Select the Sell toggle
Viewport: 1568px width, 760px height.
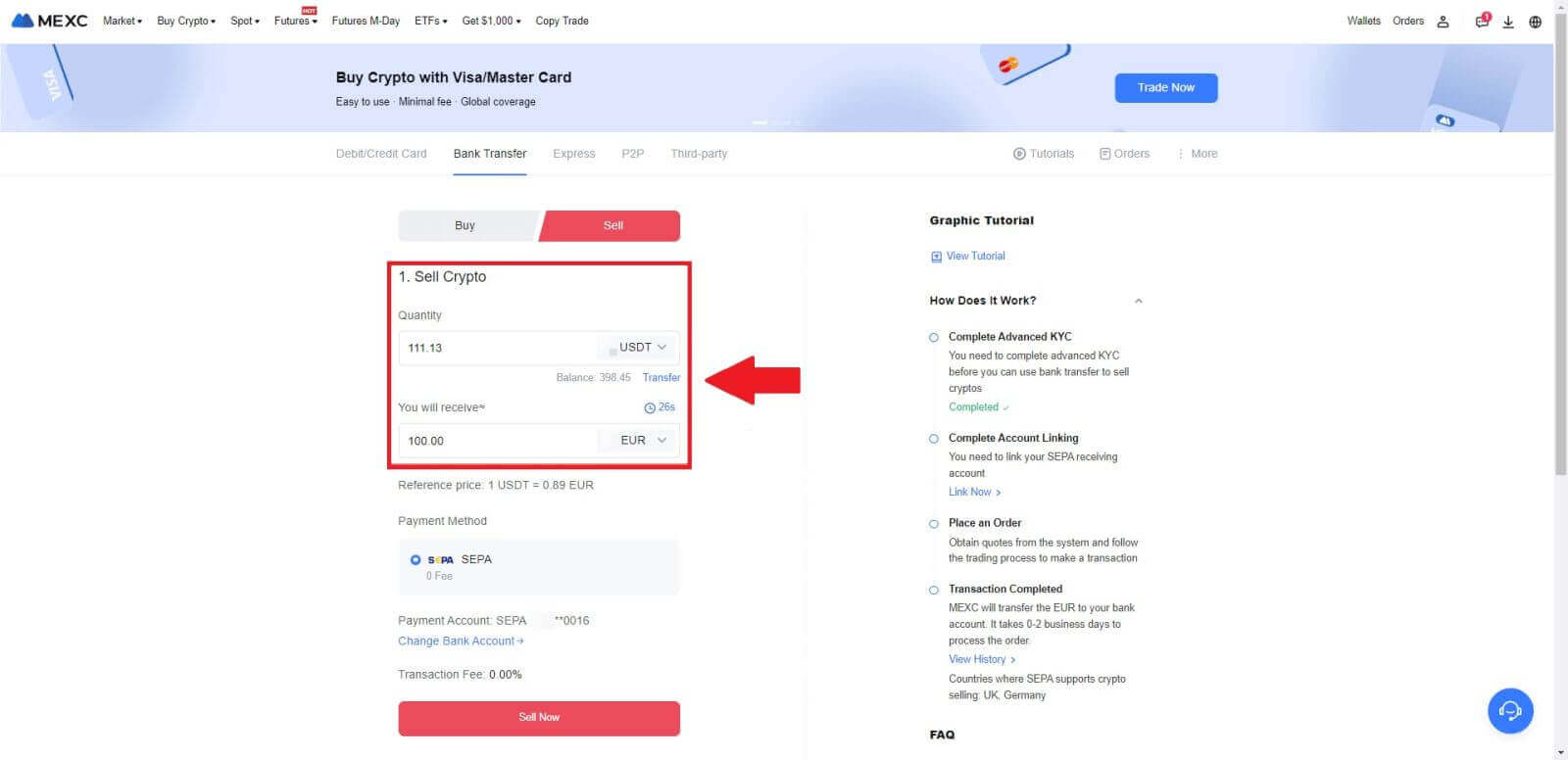[612, 225]
